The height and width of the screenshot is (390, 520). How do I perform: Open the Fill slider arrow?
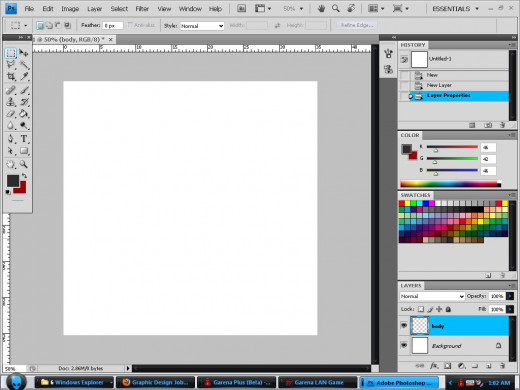[x=510, y=309]
